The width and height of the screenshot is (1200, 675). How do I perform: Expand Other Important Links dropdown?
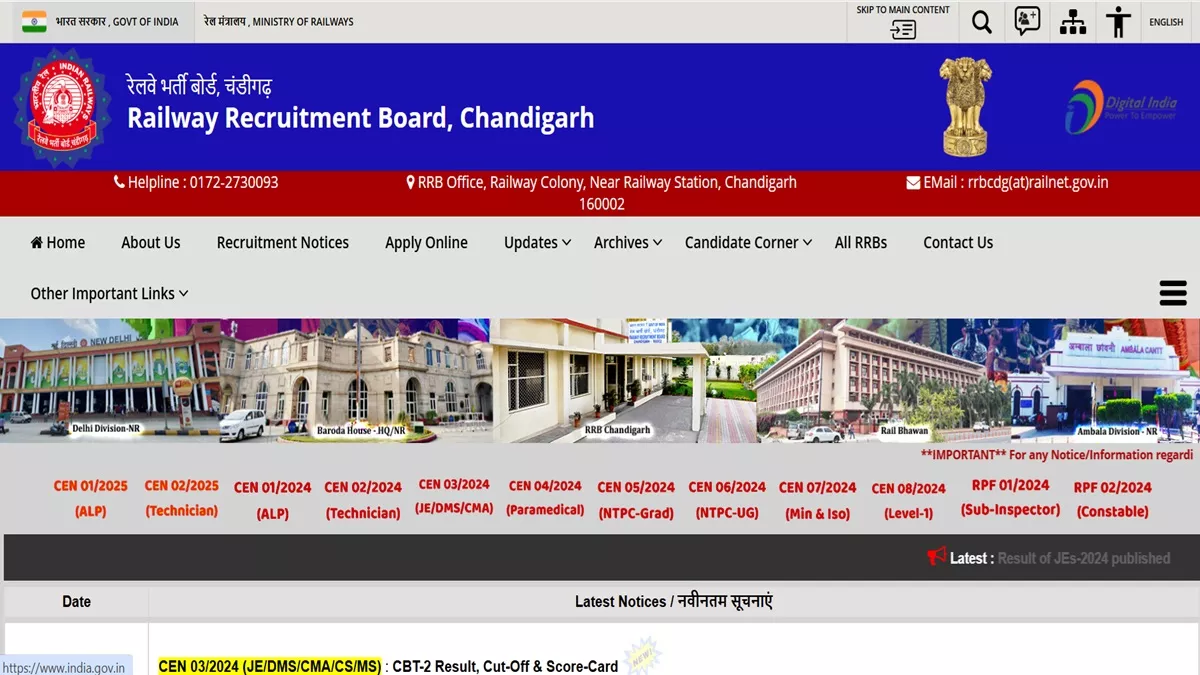(x=110, y=293)
